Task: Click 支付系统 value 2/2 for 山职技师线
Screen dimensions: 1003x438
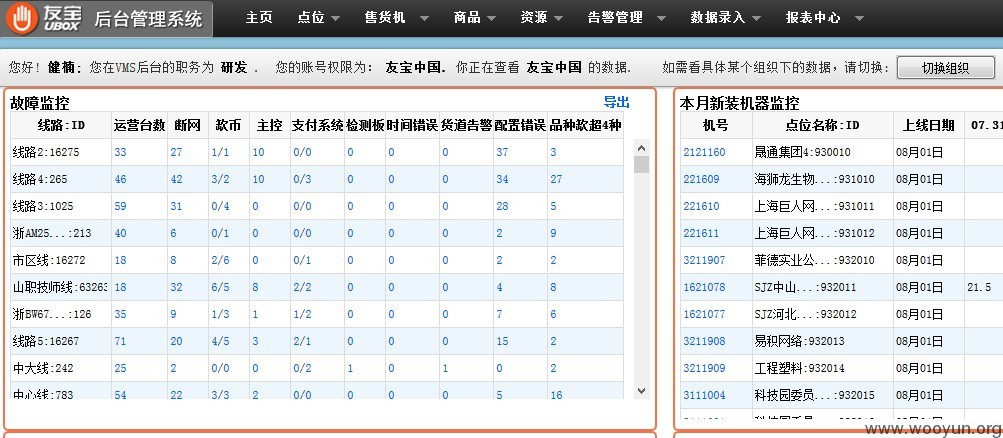Action: click(x=303, y=288)
